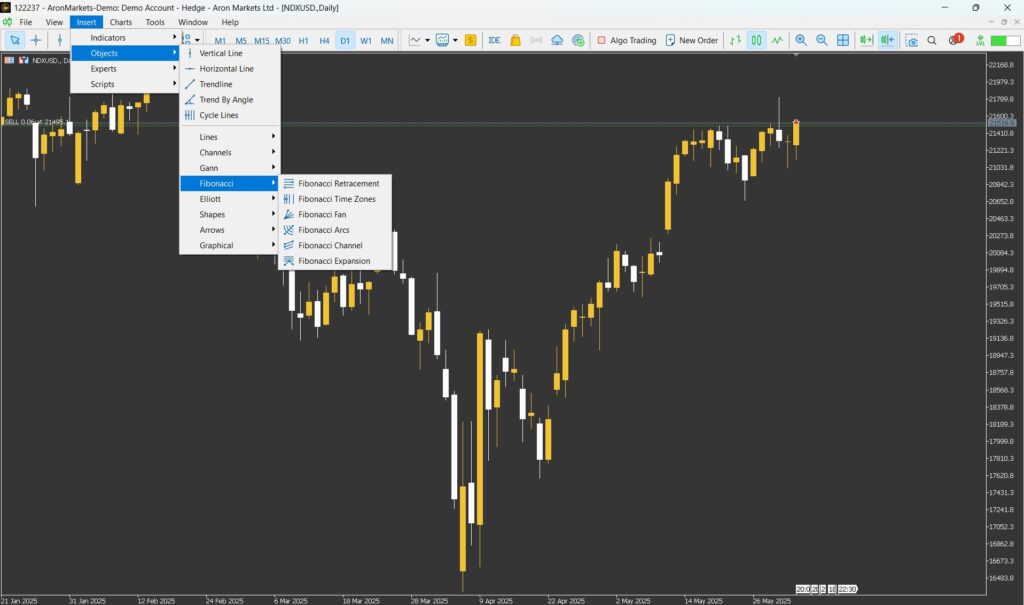This screenshot has width=1024, height=605.
Task: Switch chart to candlestick style
Action: click(756, 40)
